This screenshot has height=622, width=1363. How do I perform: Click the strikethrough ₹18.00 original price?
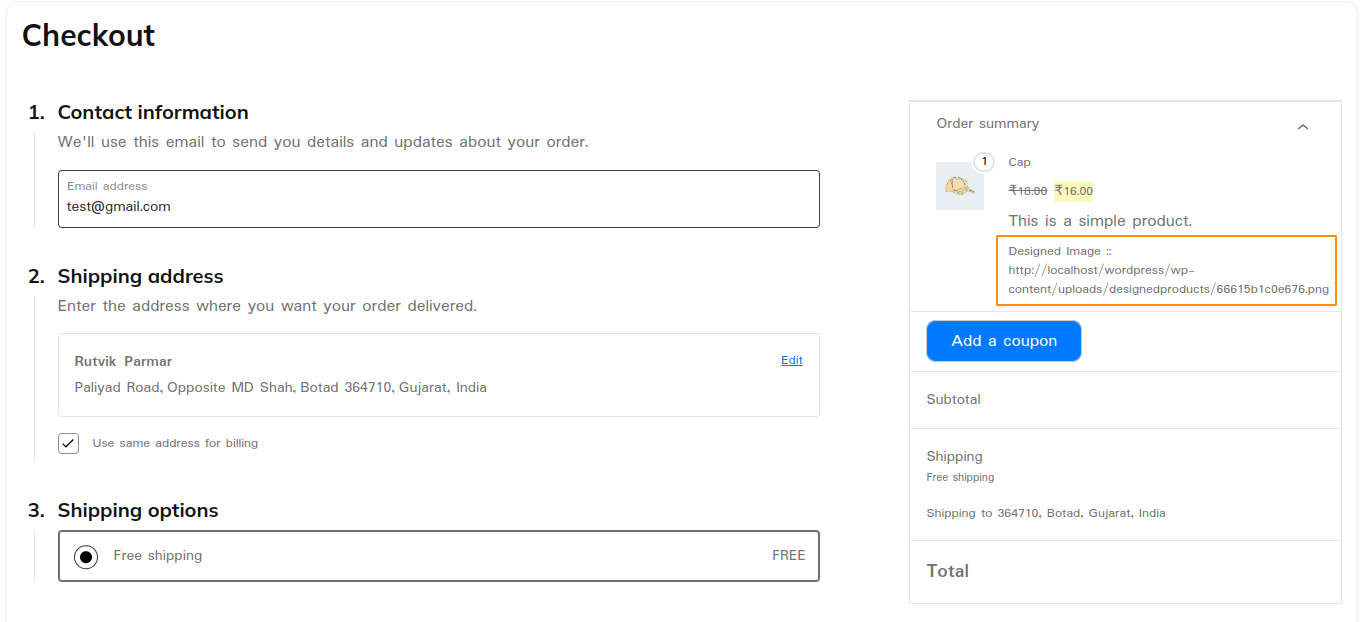1026,190
